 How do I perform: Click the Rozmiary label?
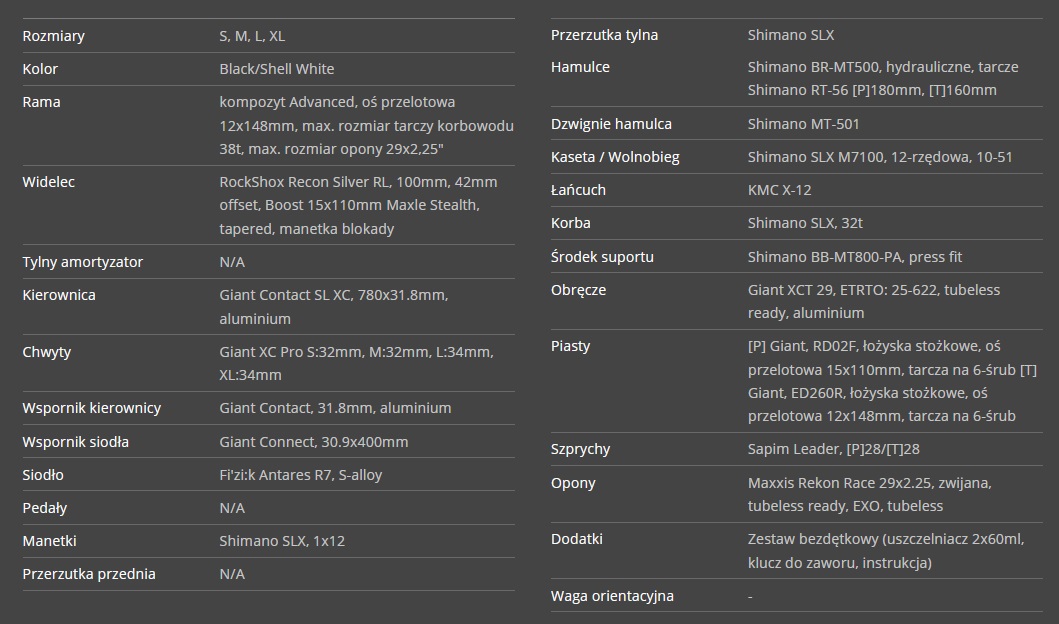tap(53, 36)
